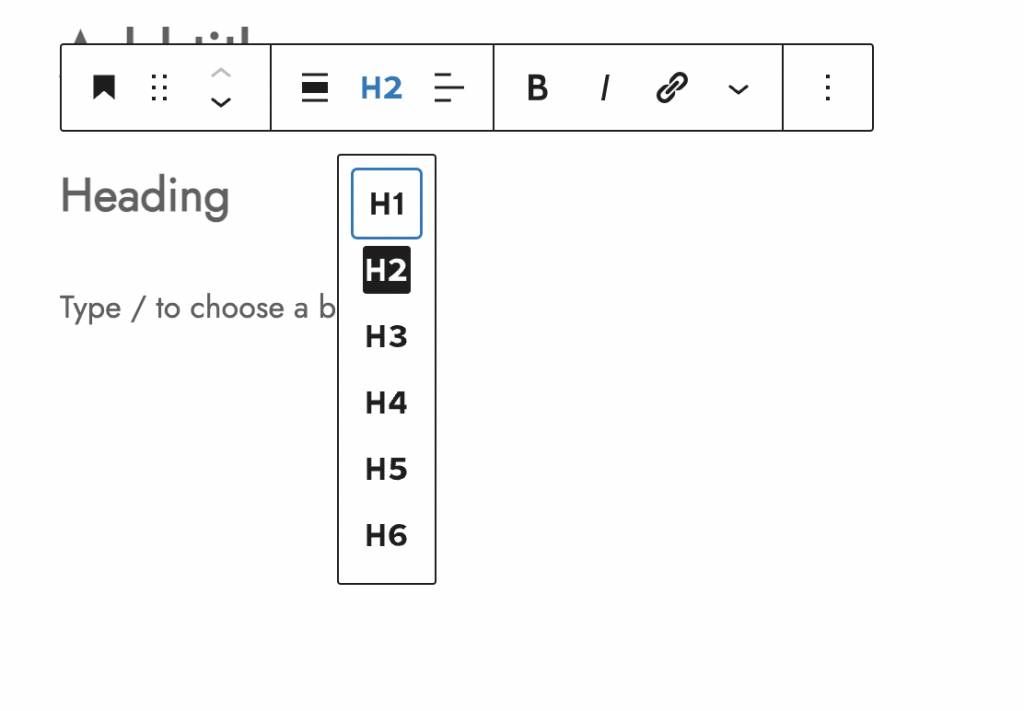Click into the Heading placeholder text
1024x711 pixels.
[x=146, y=196]
